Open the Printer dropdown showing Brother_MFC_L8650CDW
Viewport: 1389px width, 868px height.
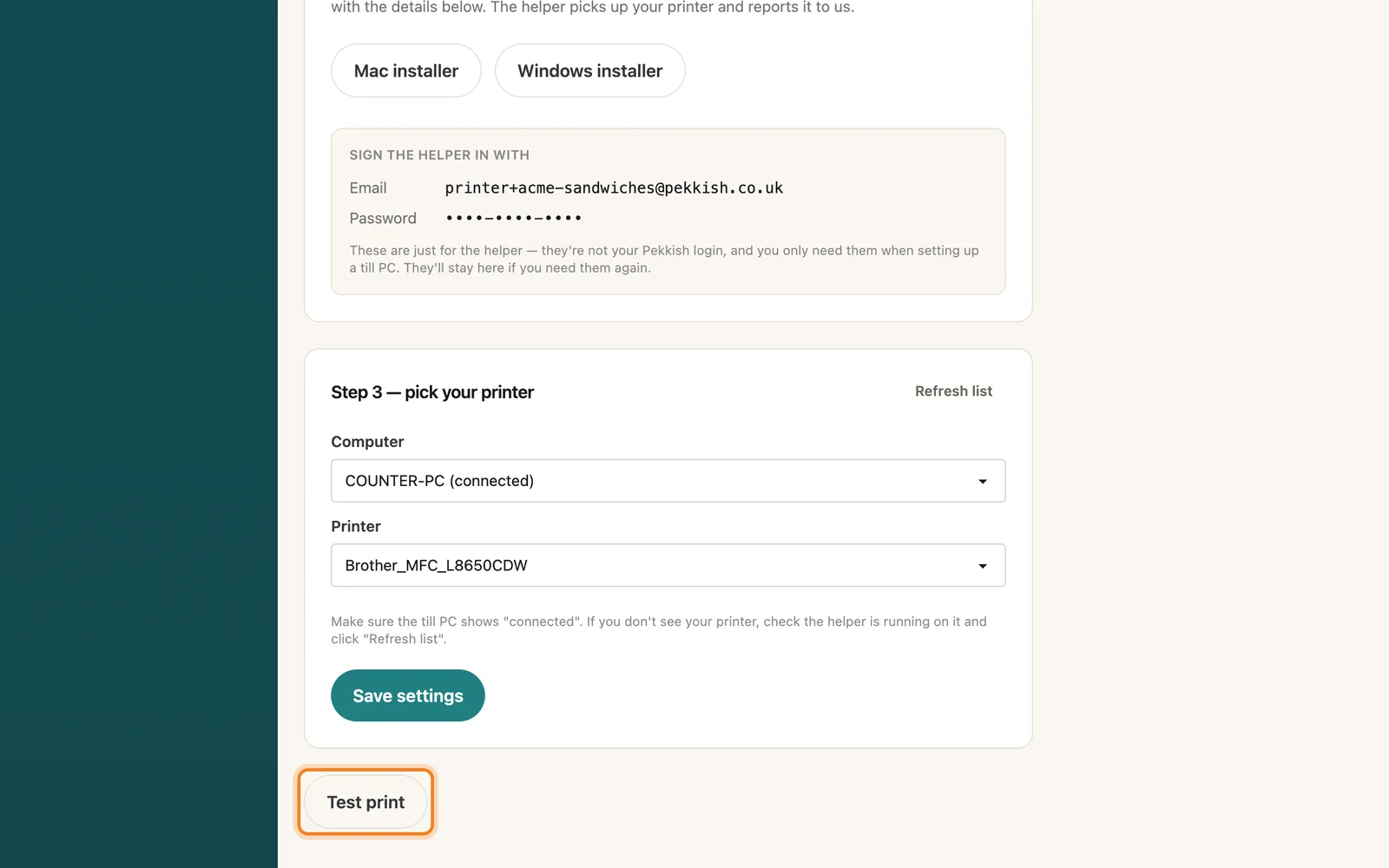(x=668, y=565)
